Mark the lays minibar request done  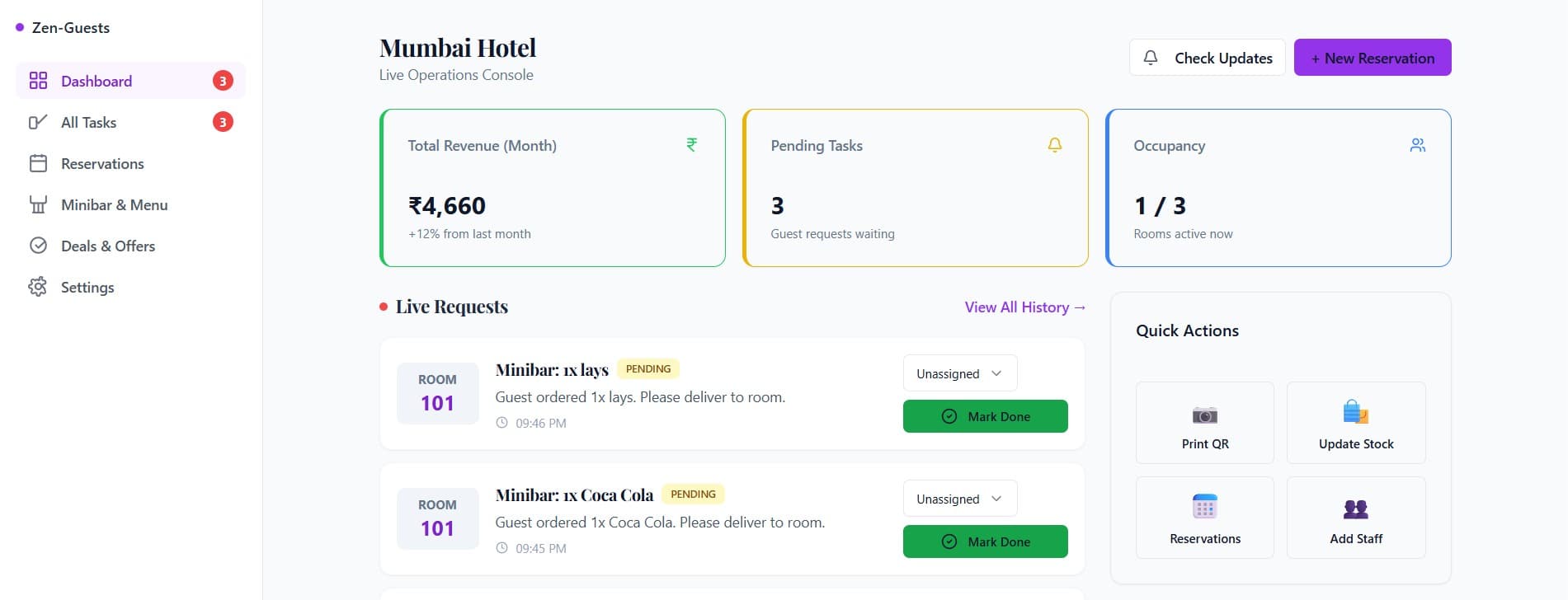pyautogui.click(x=985, y=415)
